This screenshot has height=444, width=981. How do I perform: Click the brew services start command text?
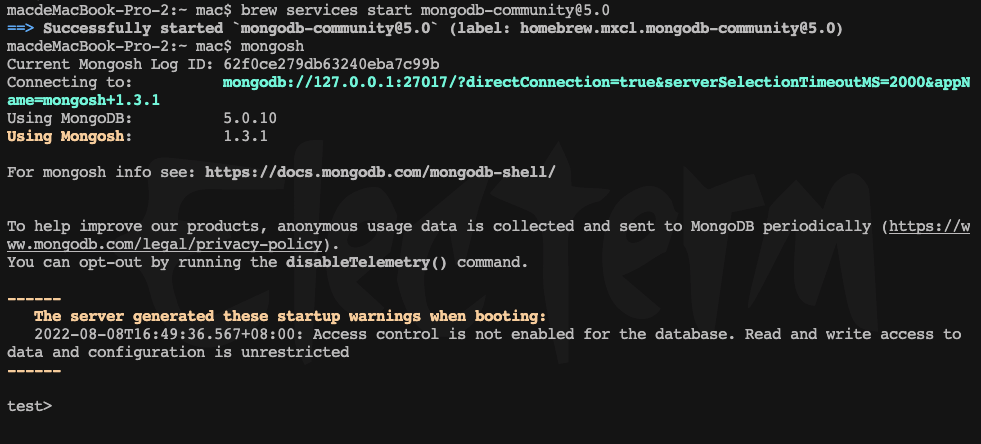coord(425,10)
